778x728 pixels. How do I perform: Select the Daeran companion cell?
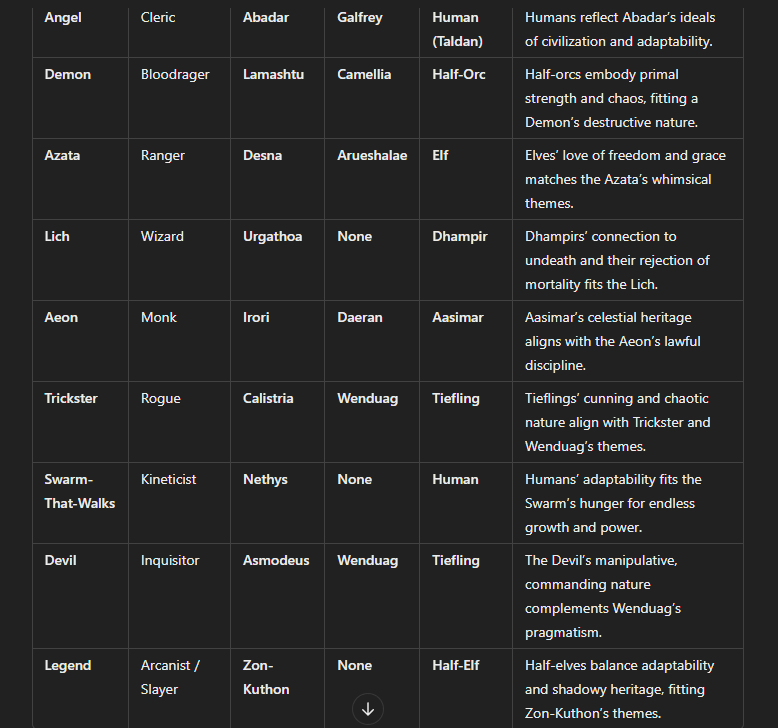pos(360,318)
